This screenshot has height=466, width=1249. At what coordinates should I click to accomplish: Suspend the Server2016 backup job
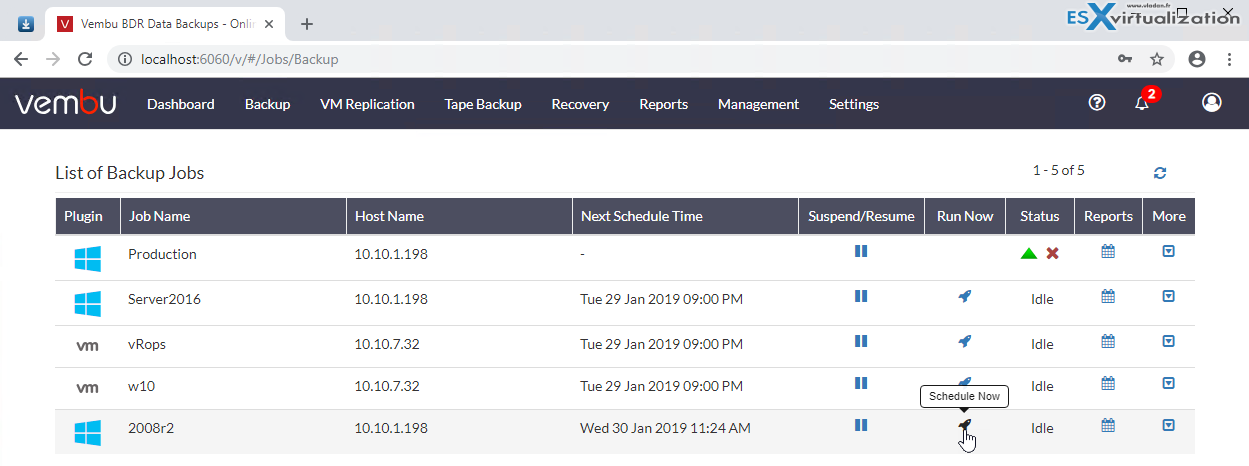[x=861, y=296]
